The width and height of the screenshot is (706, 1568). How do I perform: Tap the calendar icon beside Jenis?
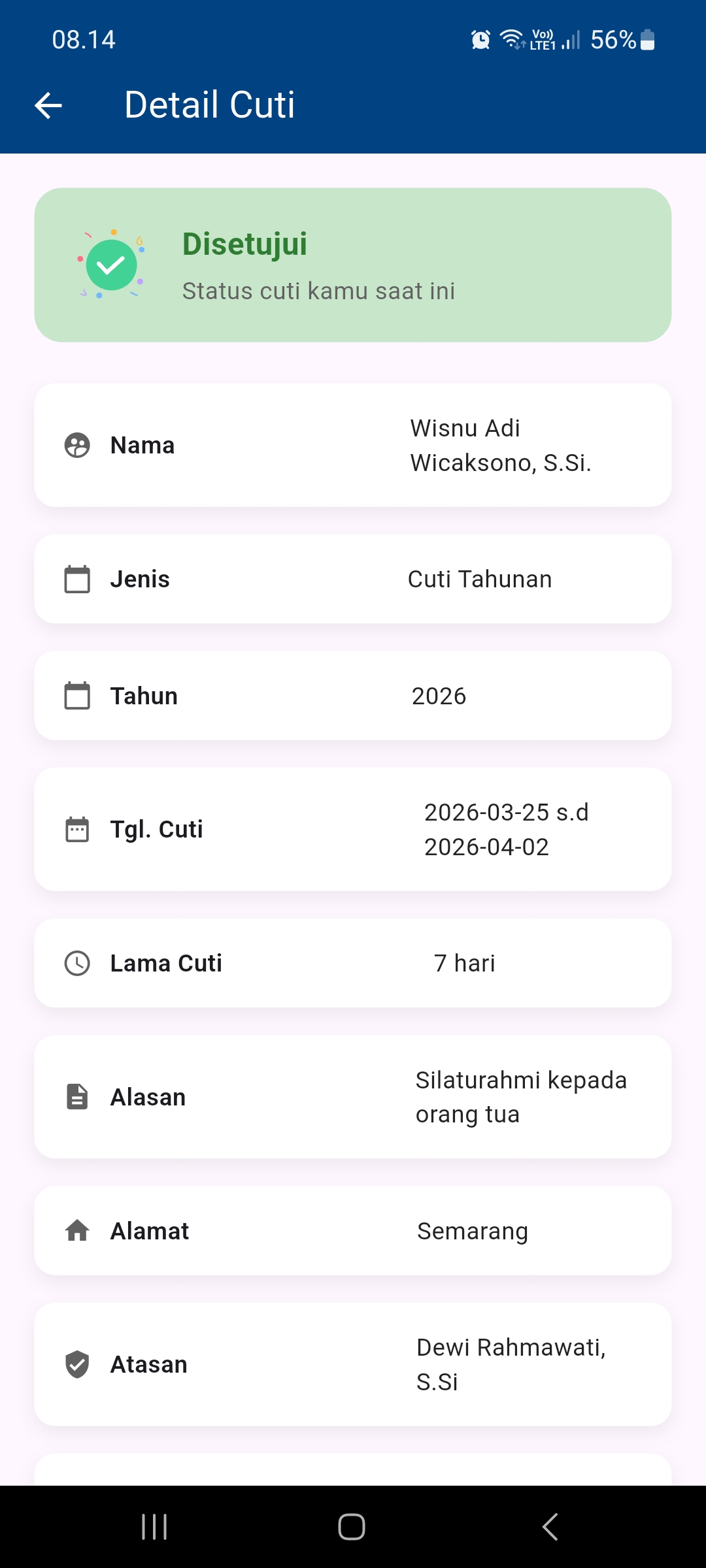coord(77,580)
